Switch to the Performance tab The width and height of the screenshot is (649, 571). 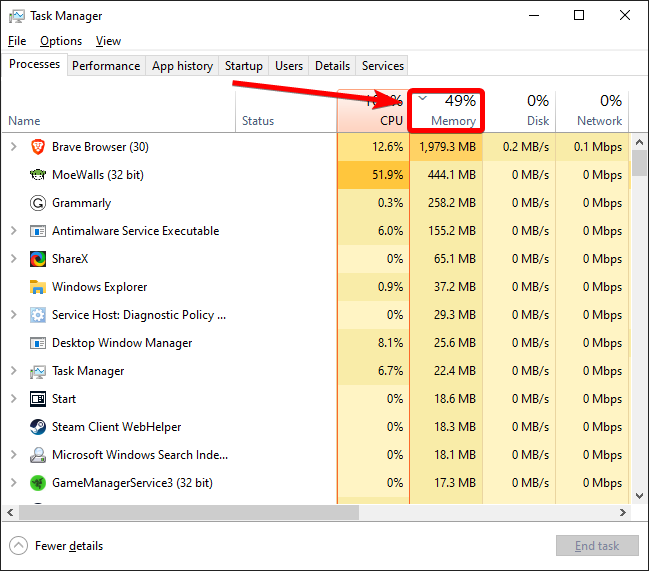[x=106, y=66]
